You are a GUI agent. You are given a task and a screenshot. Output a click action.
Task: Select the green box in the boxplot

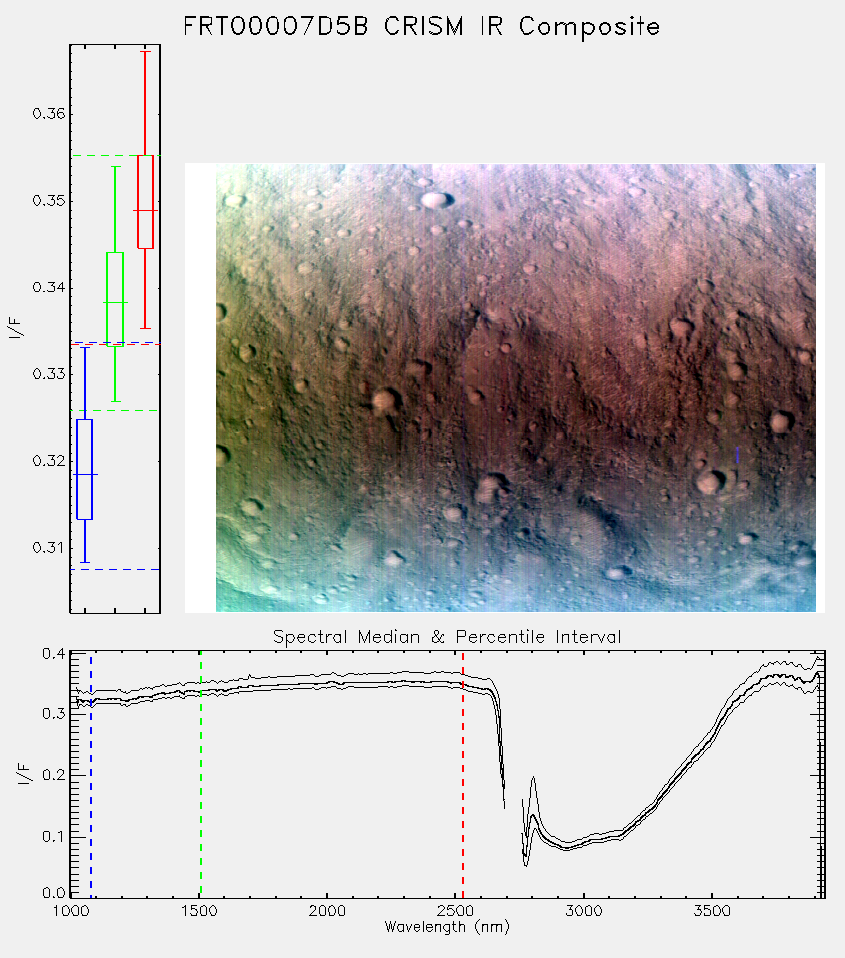115,299
